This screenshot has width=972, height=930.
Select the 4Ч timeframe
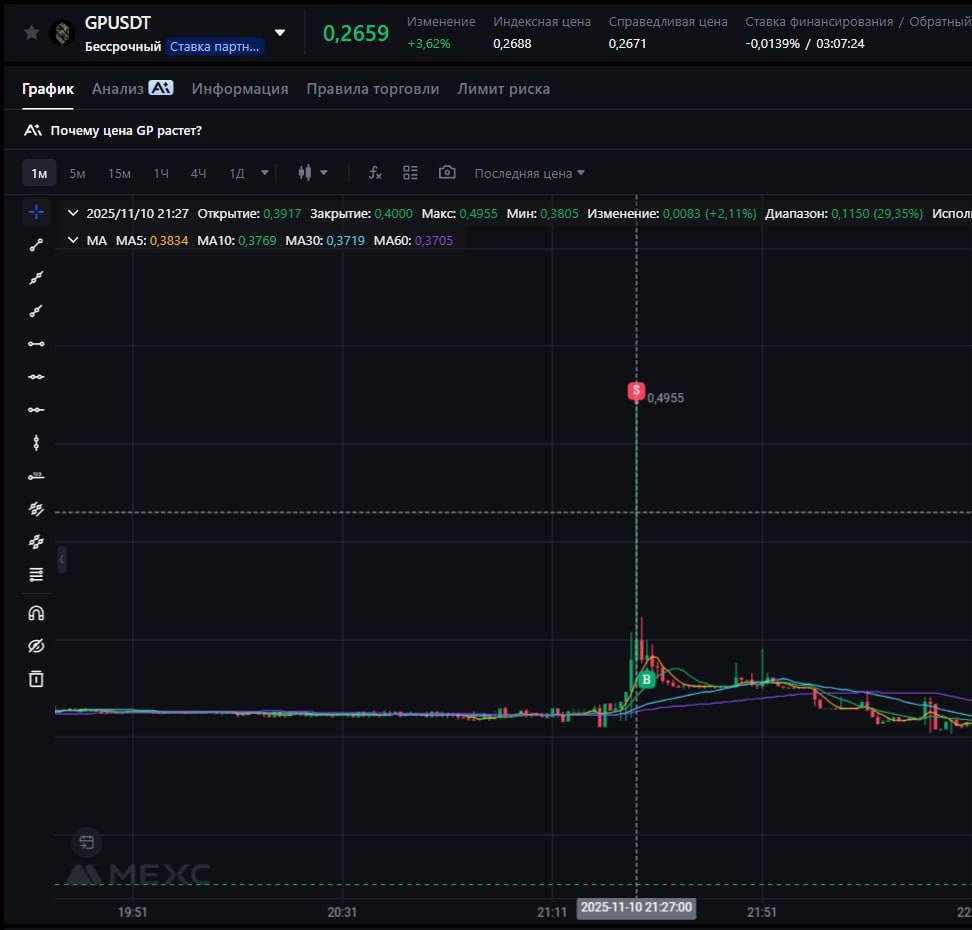pyautogui.click(x=198, y=174)
